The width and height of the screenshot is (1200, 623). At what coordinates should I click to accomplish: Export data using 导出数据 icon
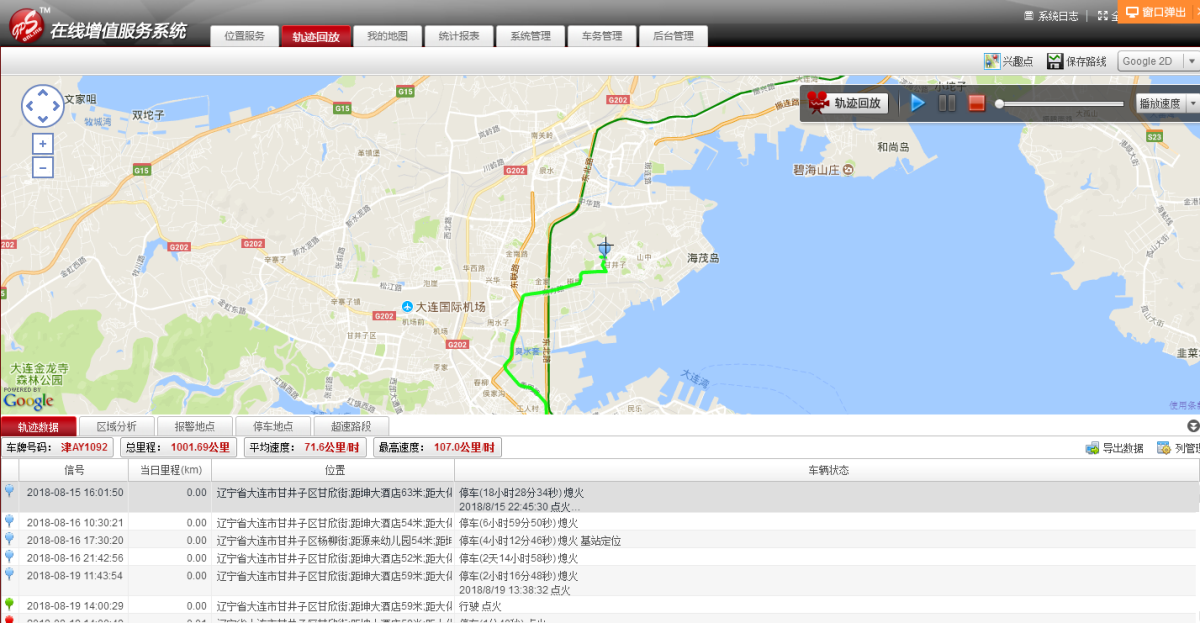click(x=1092, y=448)
